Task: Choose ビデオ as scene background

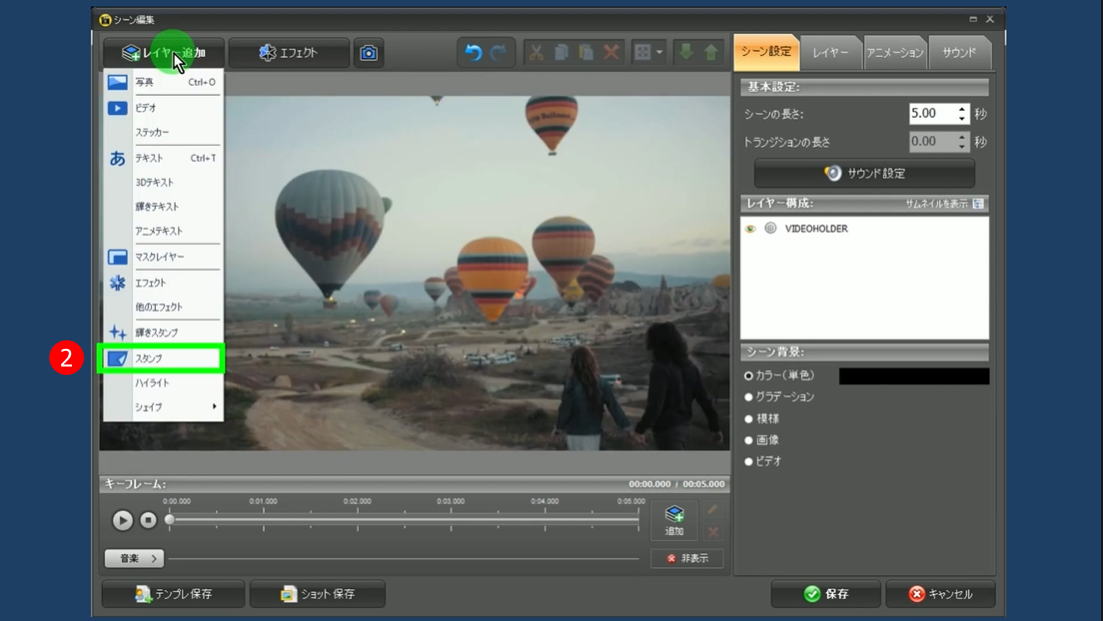Action: tap(749, 462)
